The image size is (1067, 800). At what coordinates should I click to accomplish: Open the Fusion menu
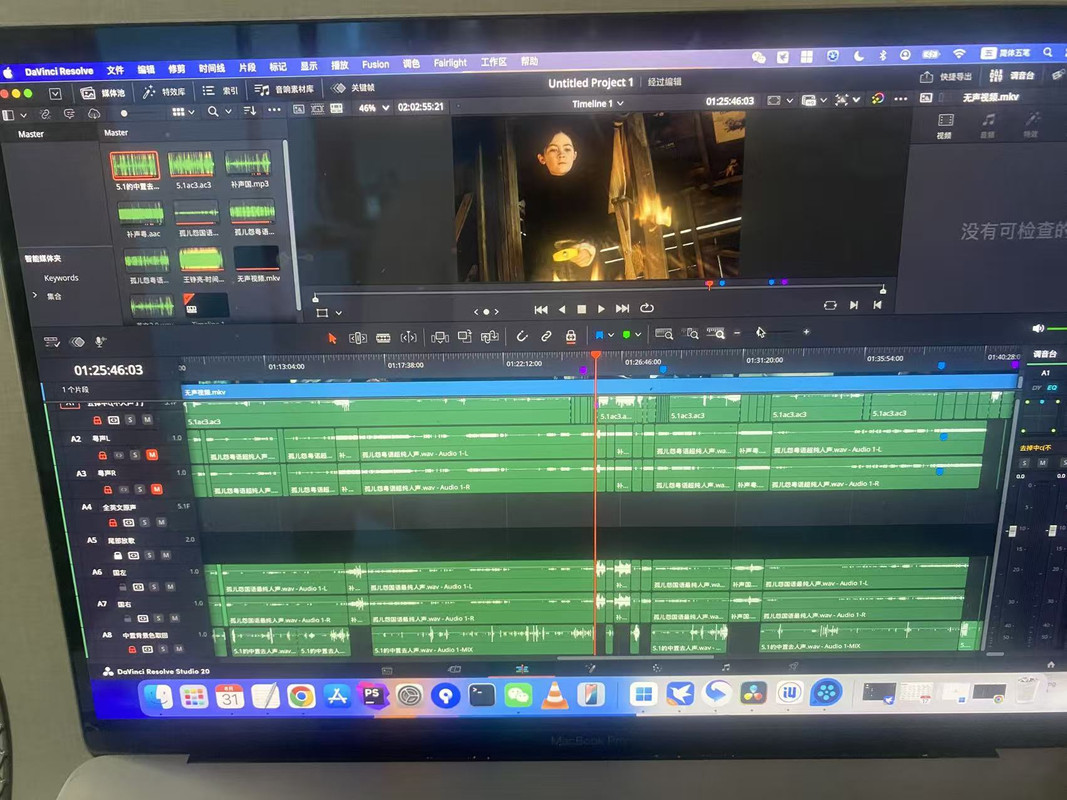(x=376, y=65)
